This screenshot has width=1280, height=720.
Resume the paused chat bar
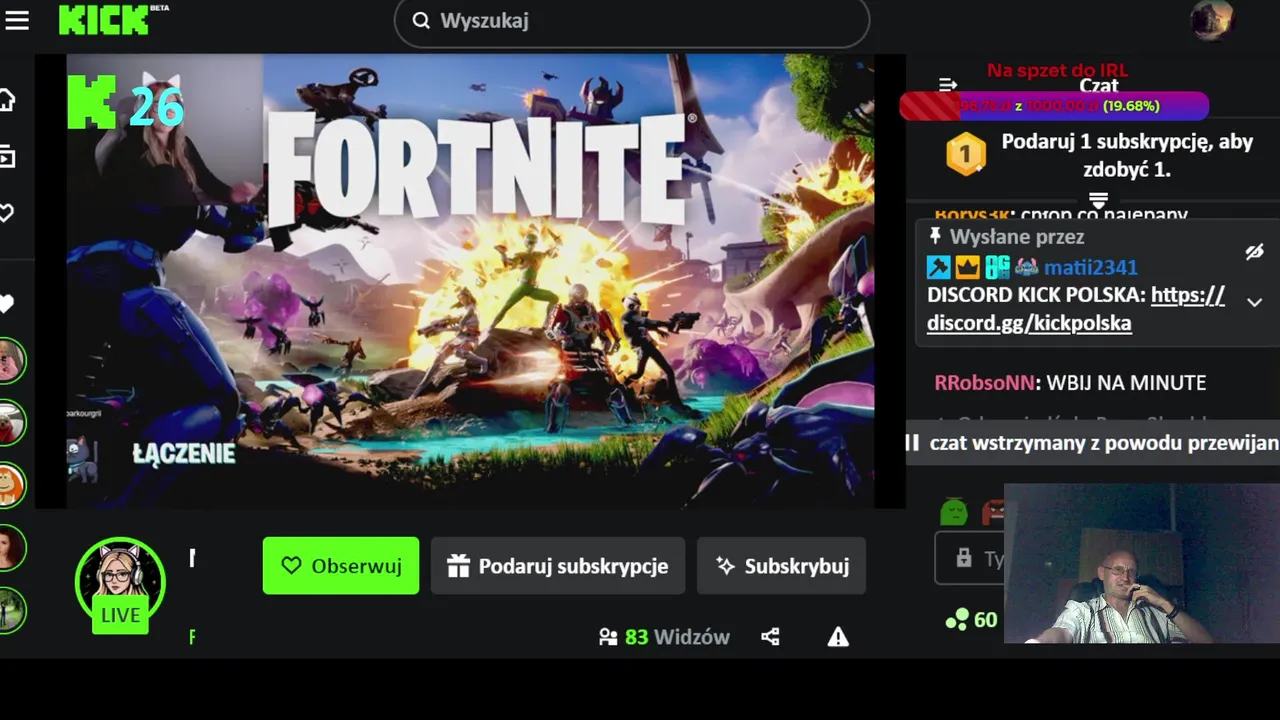click(1092, 443)
